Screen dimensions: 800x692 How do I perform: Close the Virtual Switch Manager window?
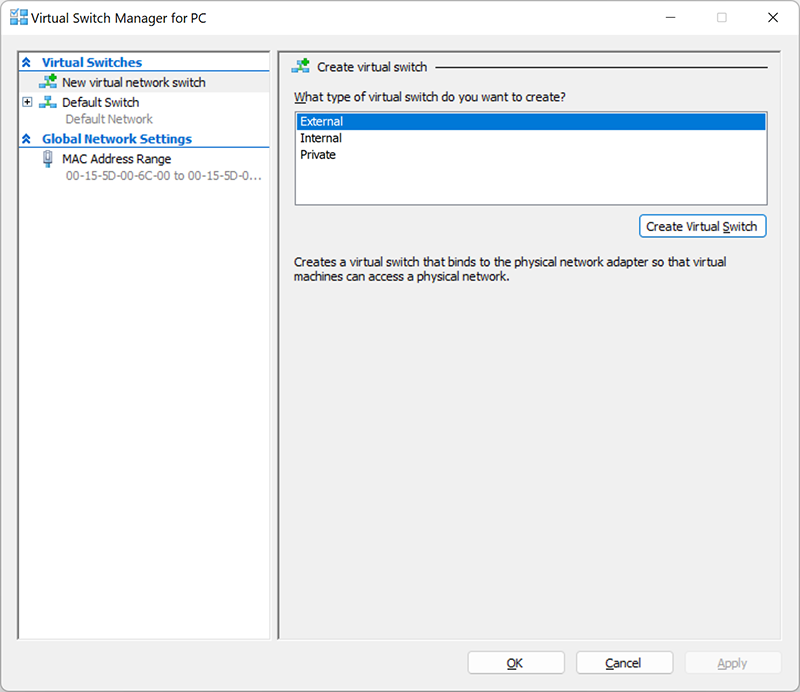pyautogui.click(x=772, y=18)
